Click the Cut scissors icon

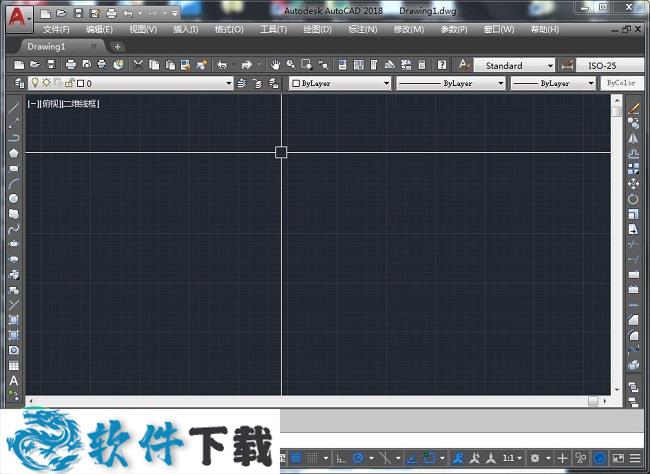138,65
